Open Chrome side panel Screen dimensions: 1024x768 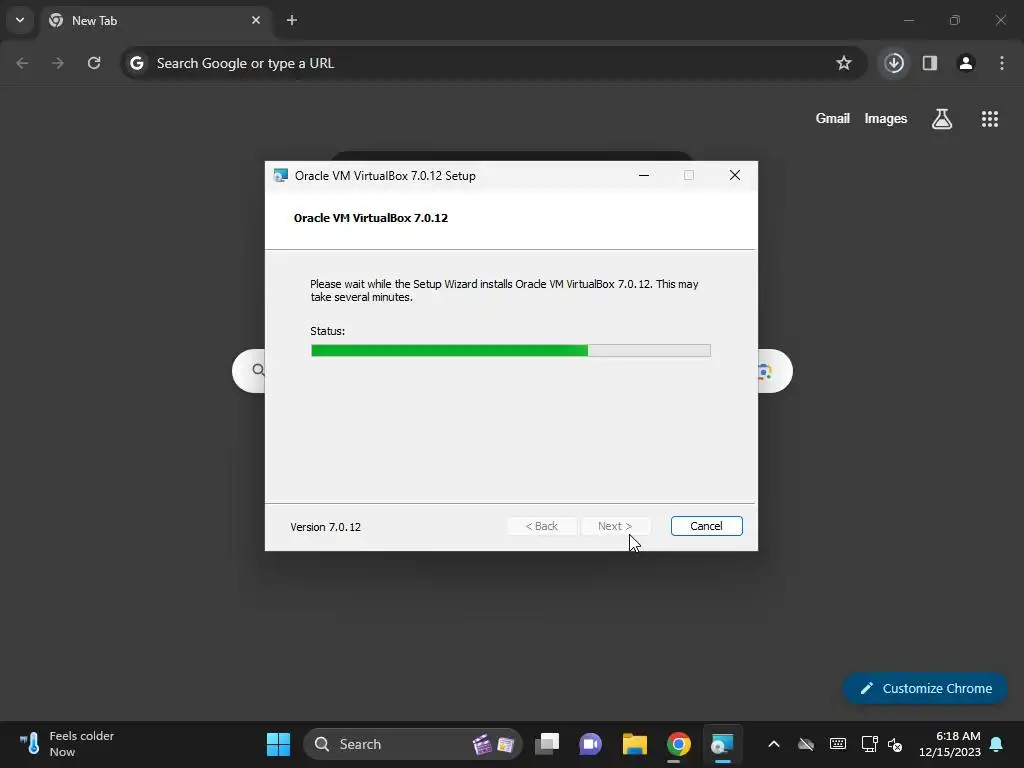pyautogui.click(x=930, y=63)
